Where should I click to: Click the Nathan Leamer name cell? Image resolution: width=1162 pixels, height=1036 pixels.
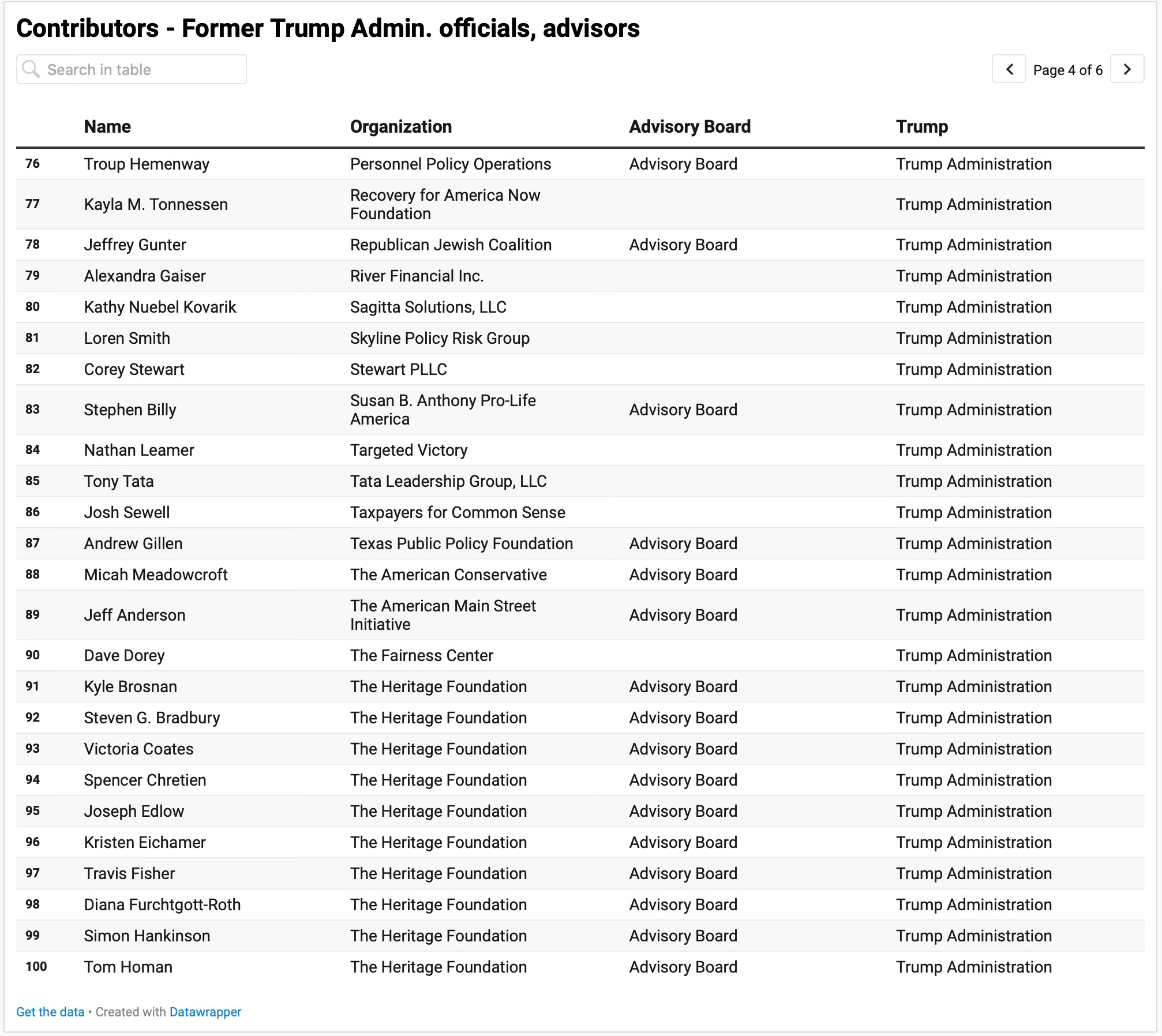coord(139,450)
